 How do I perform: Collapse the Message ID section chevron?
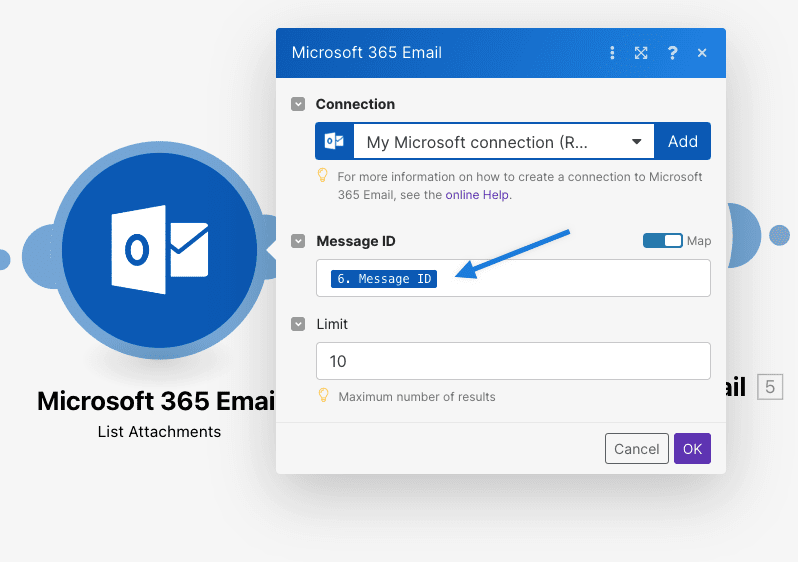point(298,241)
